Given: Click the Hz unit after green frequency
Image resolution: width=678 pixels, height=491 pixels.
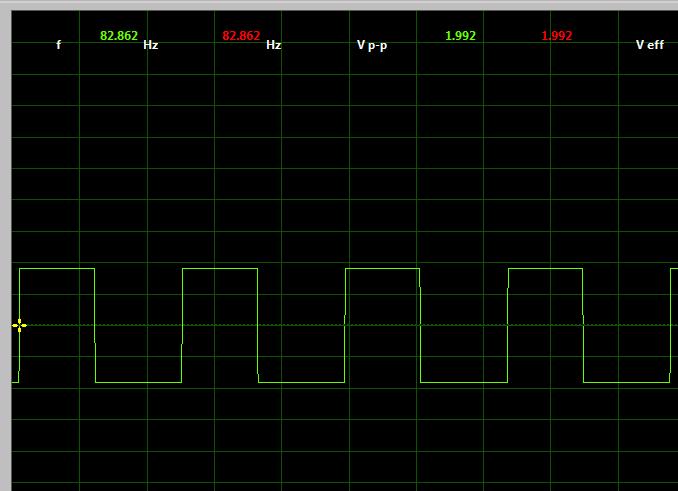Looking at the screenshot, I should click(x=151, y=45).
